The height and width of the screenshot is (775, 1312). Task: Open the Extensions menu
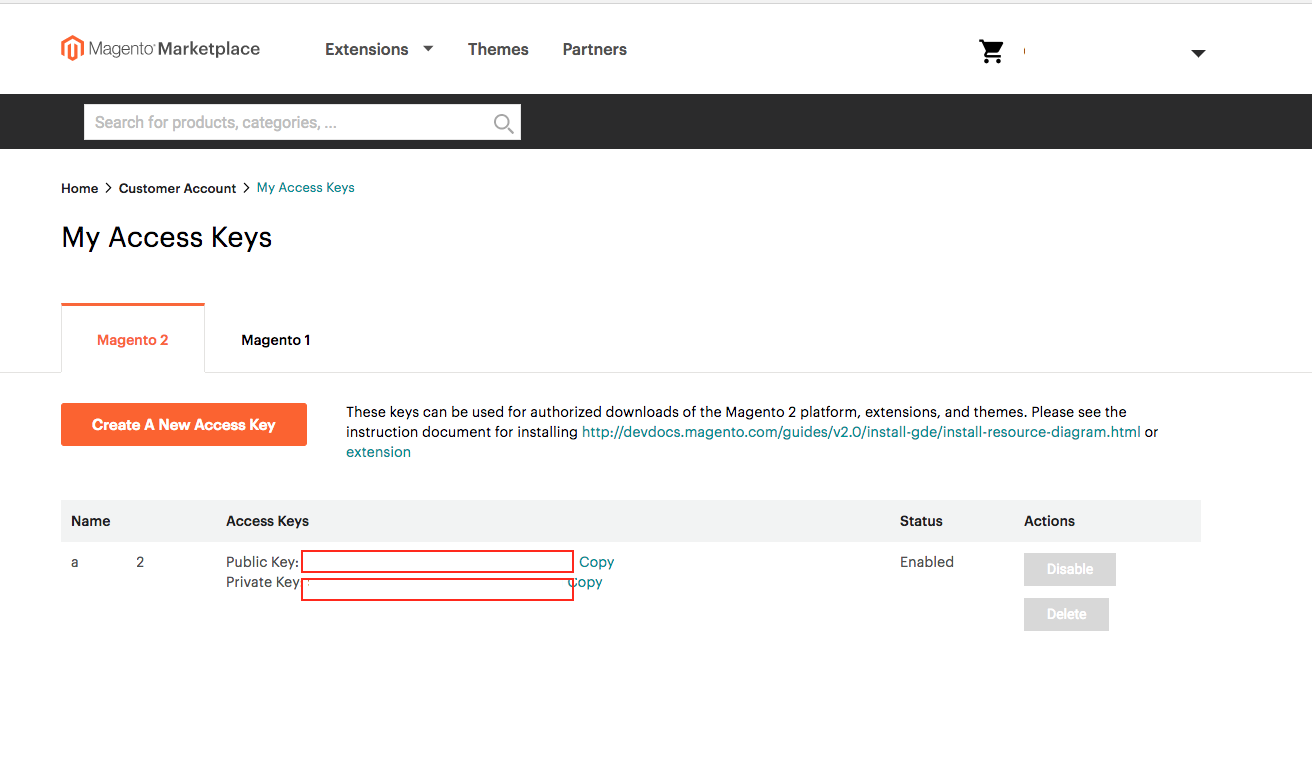click(366, 49)
